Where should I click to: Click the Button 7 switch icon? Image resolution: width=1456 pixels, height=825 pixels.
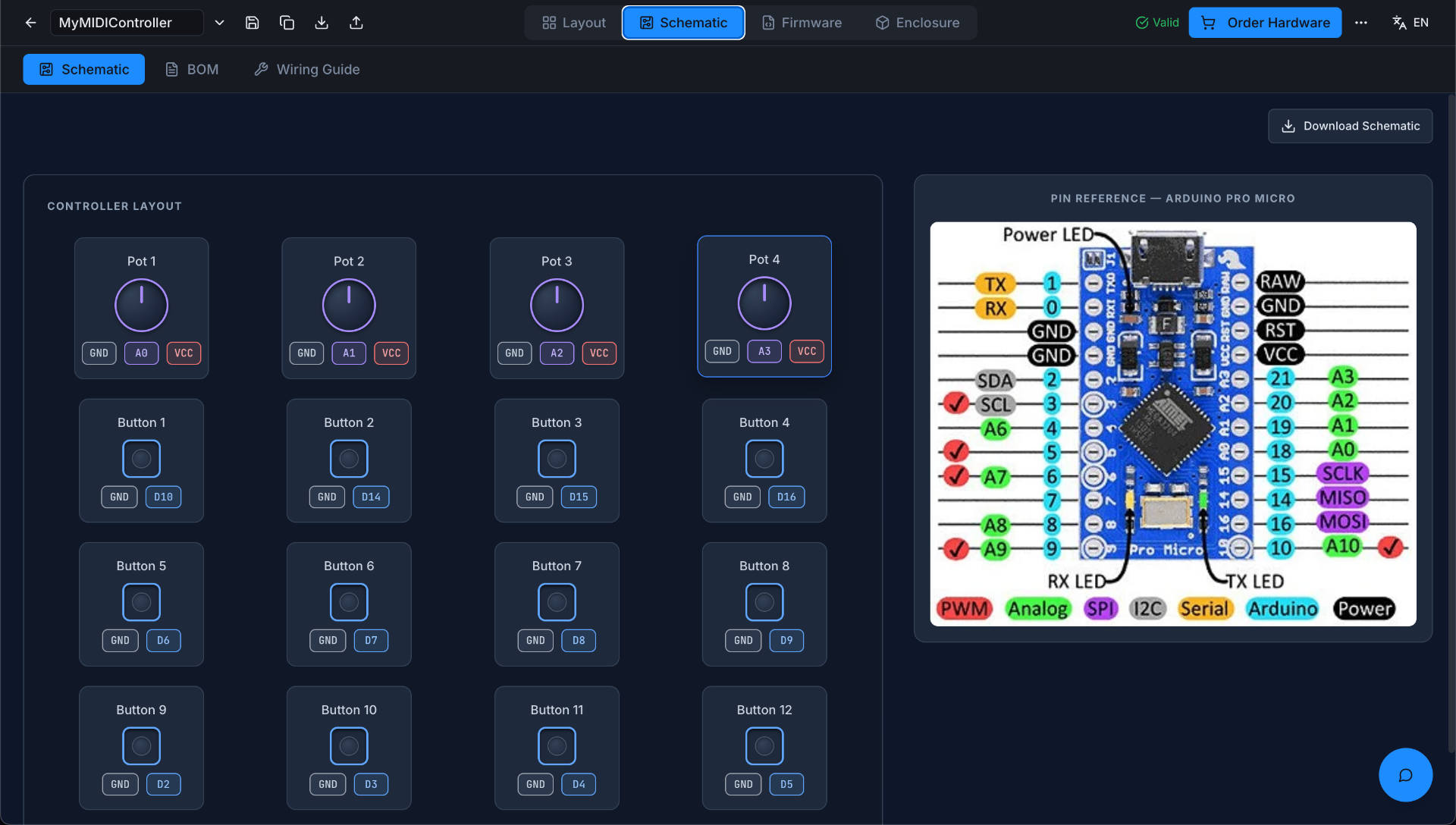[557, 602]
